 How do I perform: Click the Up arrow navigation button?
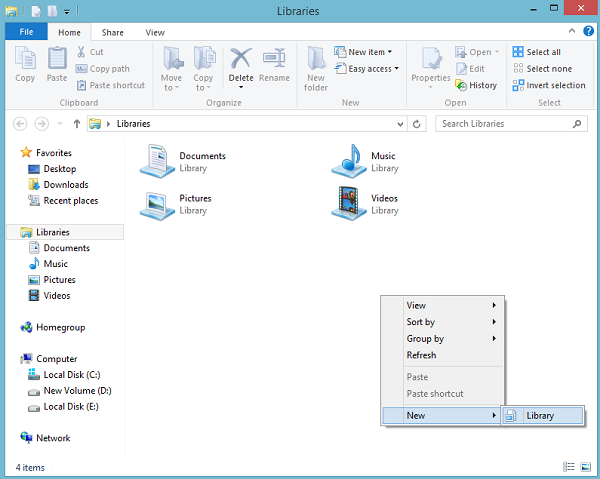[x=77, y=124]
